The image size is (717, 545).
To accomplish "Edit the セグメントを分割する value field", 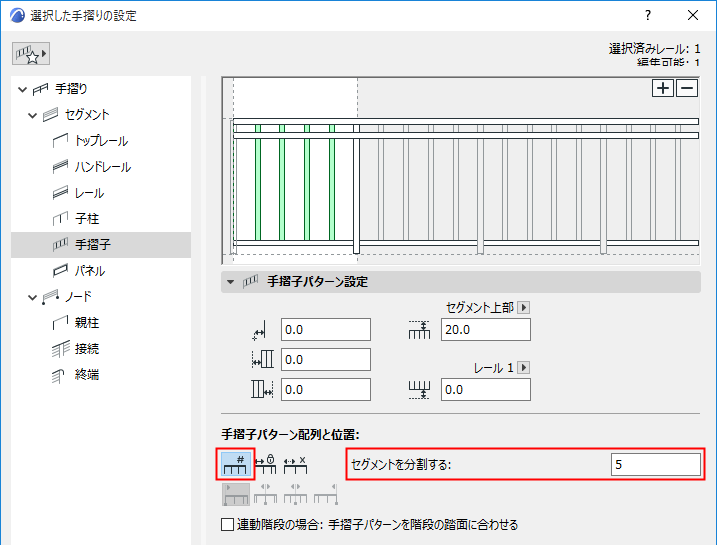I will (x=656, y=465).
